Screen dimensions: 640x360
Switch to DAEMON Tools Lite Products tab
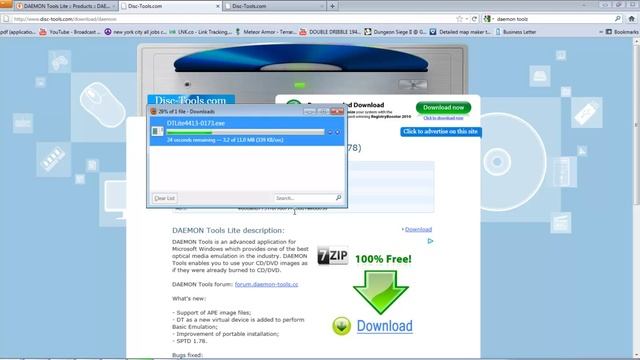click(x=65, y=6)
